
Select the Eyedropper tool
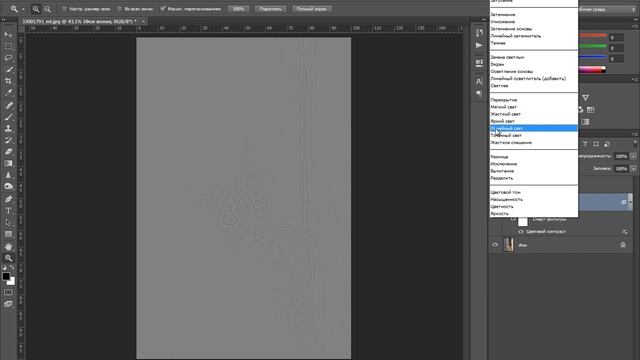coord(8,93)
